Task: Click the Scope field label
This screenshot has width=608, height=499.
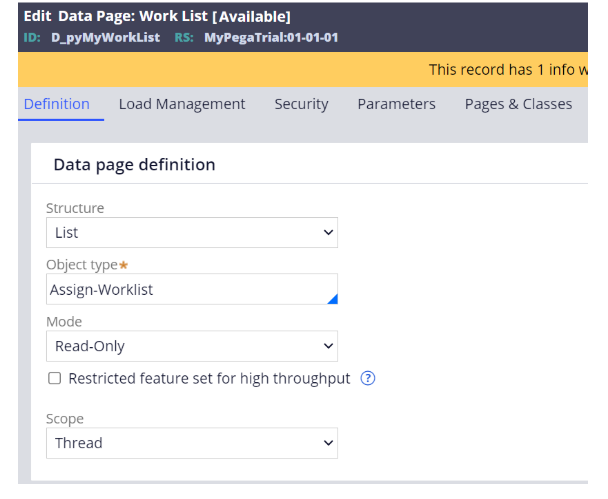Action: 65,419
